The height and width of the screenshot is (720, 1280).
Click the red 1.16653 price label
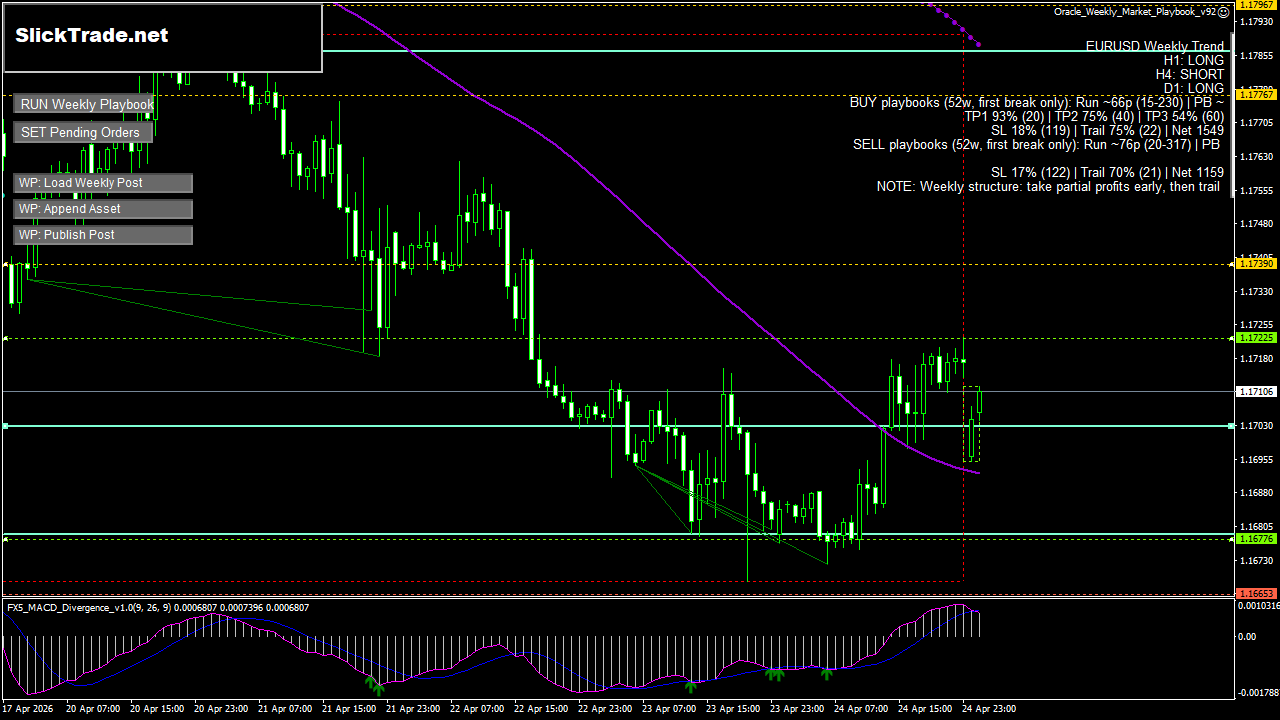click(x=1256, y=594)
